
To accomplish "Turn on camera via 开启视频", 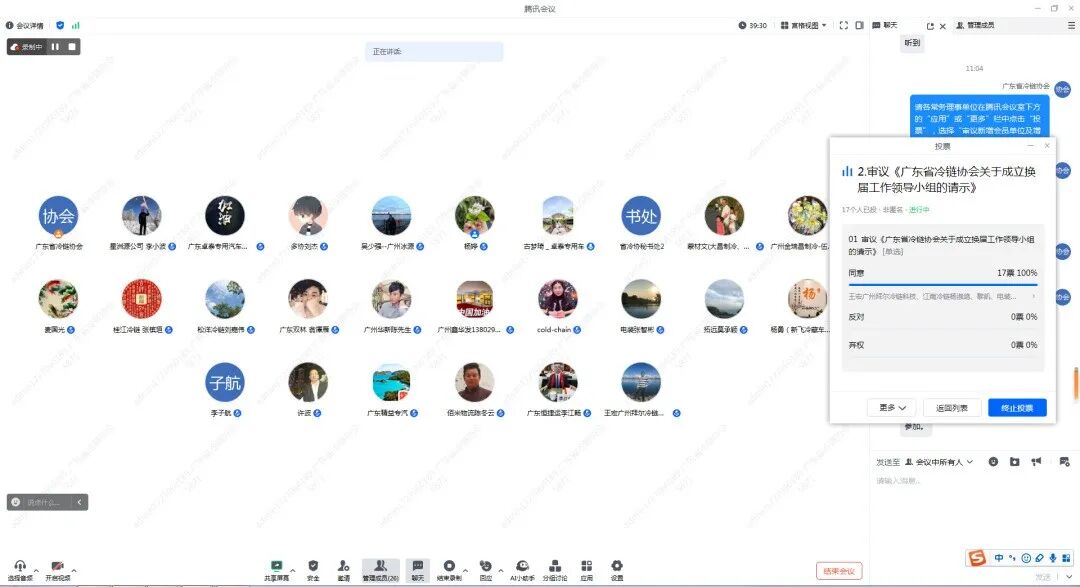I will 58,570.
